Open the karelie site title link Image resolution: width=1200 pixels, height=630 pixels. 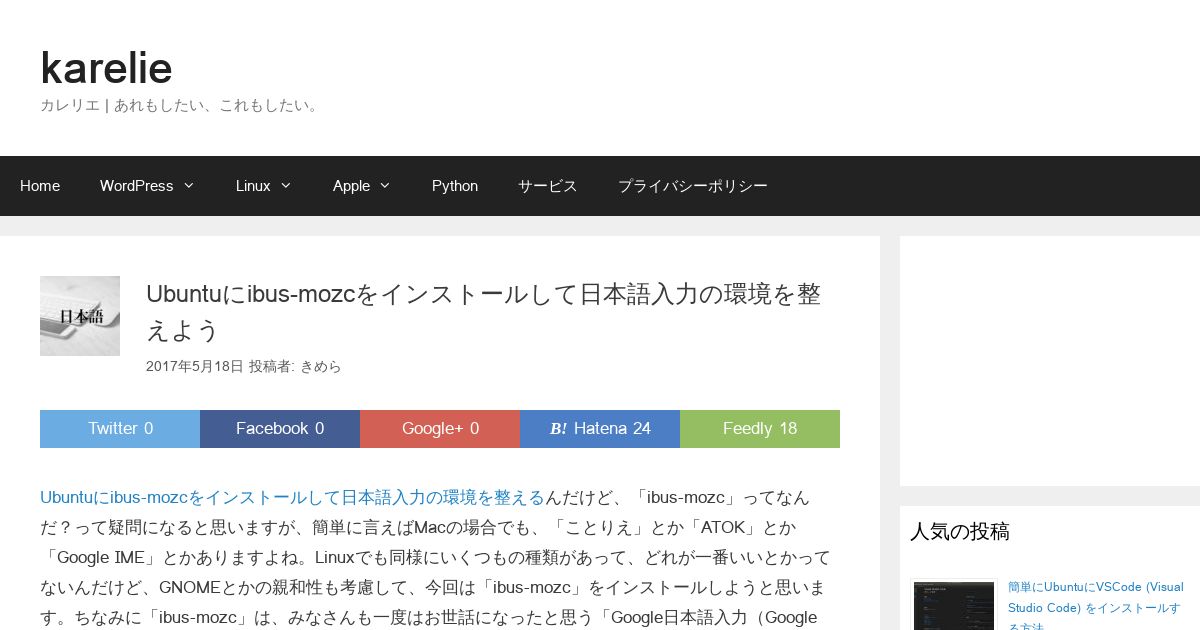click(106, 68)
